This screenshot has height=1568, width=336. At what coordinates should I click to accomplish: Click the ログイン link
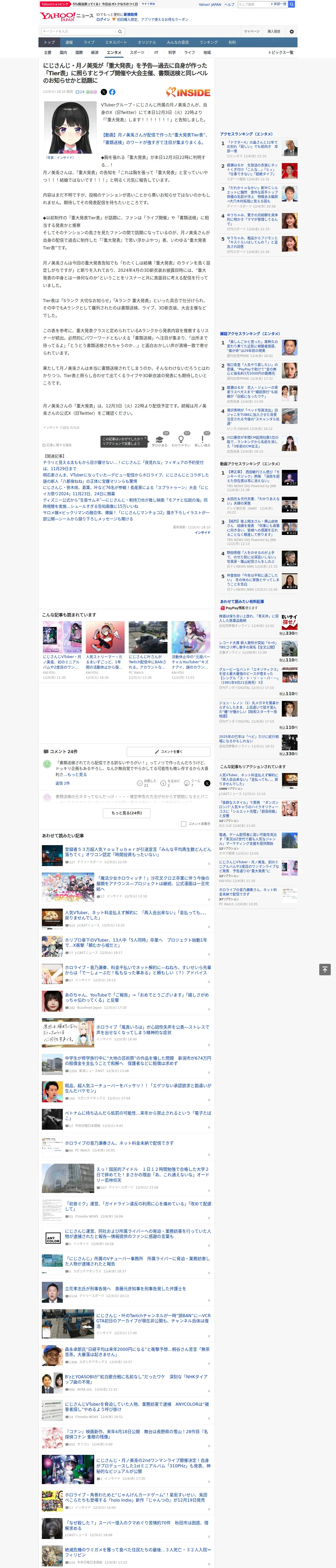point(103,20)
